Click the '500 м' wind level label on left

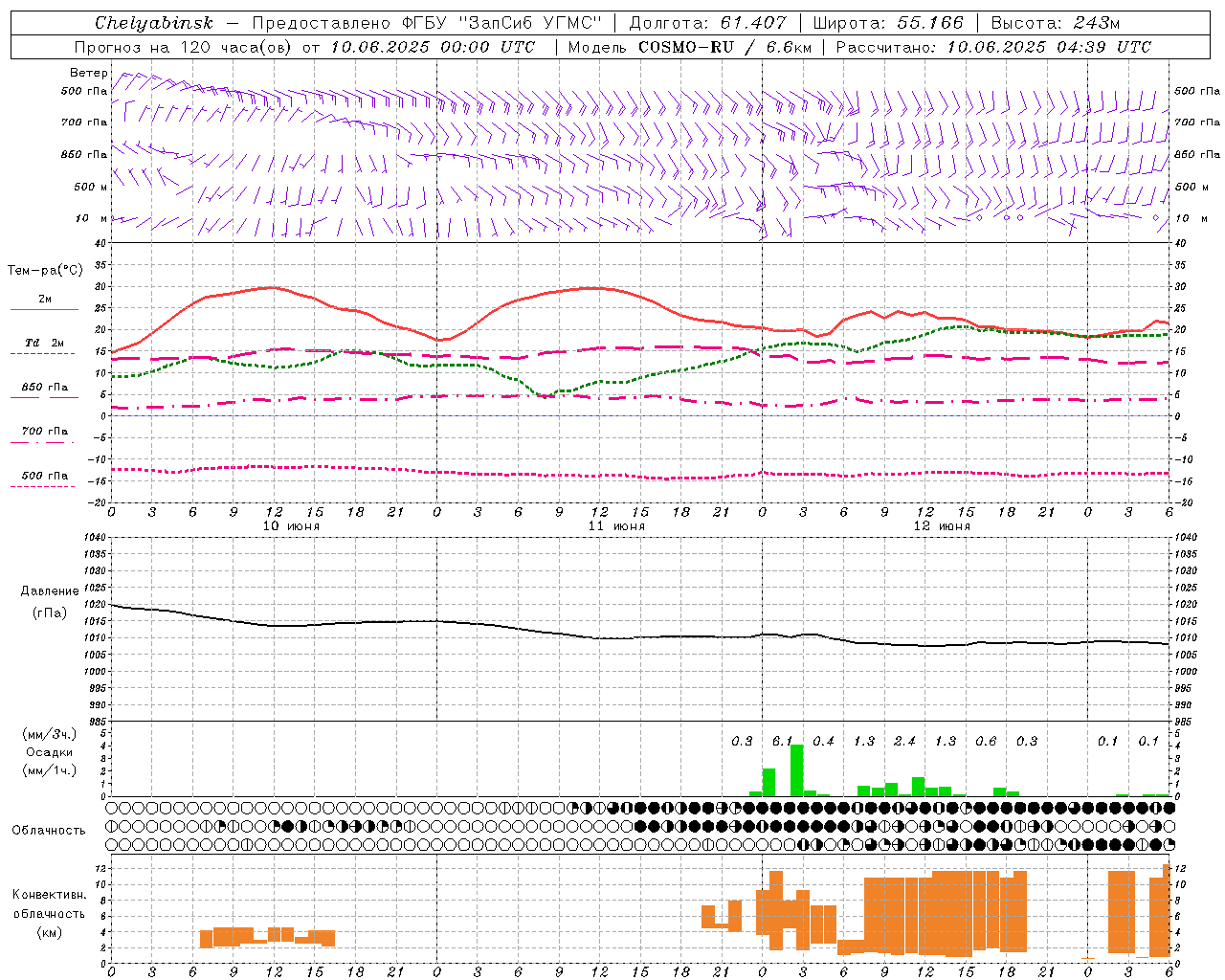tap(91, 187)
